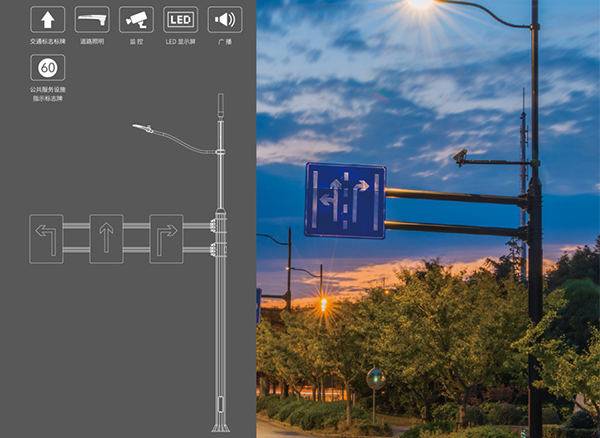Click the distant orange street light
This screenshot has height=438, width=600.
[x=322, y=303]
